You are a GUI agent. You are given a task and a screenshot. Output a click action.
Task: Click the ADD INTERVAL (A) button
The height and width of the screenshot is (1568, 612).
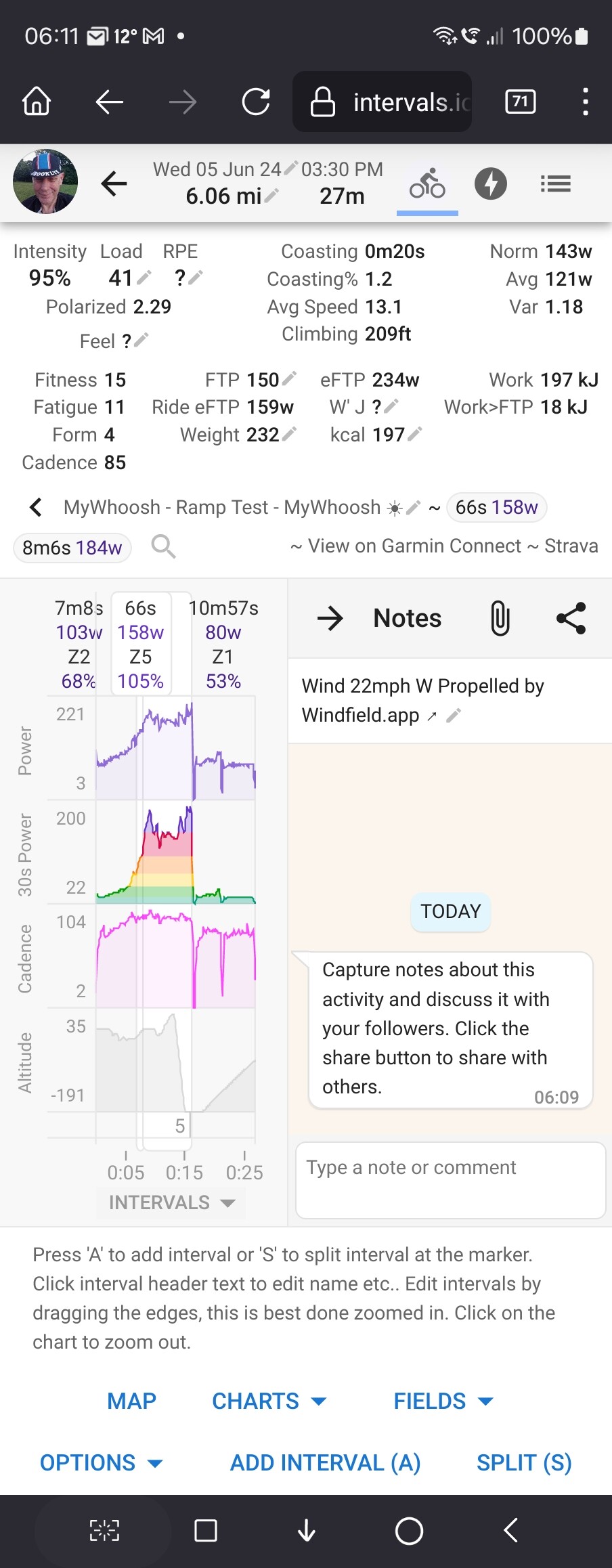325,1462
